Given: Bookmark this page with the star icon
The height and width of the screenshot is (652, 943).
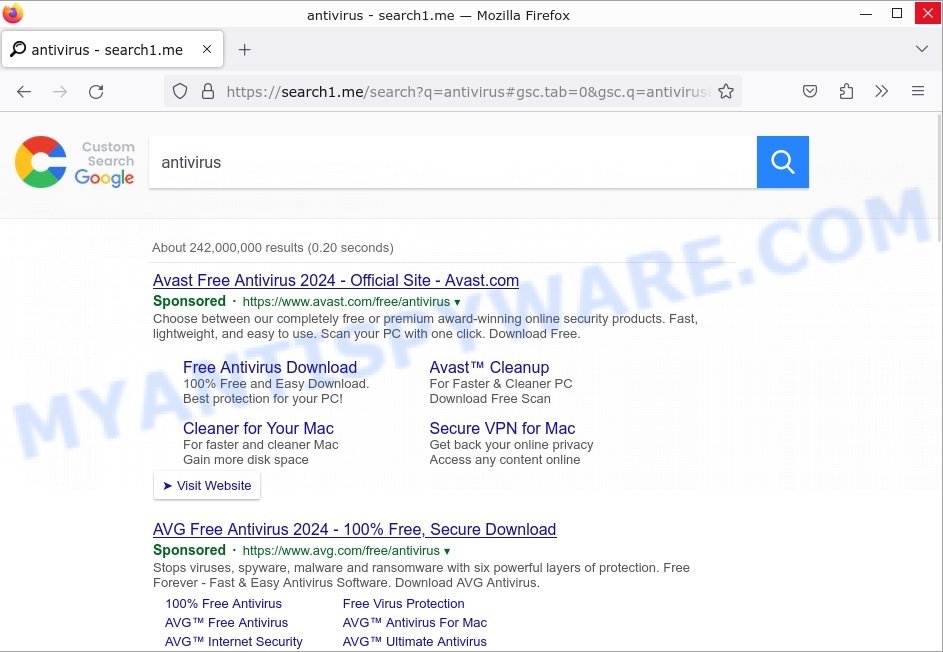Looking at the screenshot, I should pyautogui.click(x=726, y=91).
